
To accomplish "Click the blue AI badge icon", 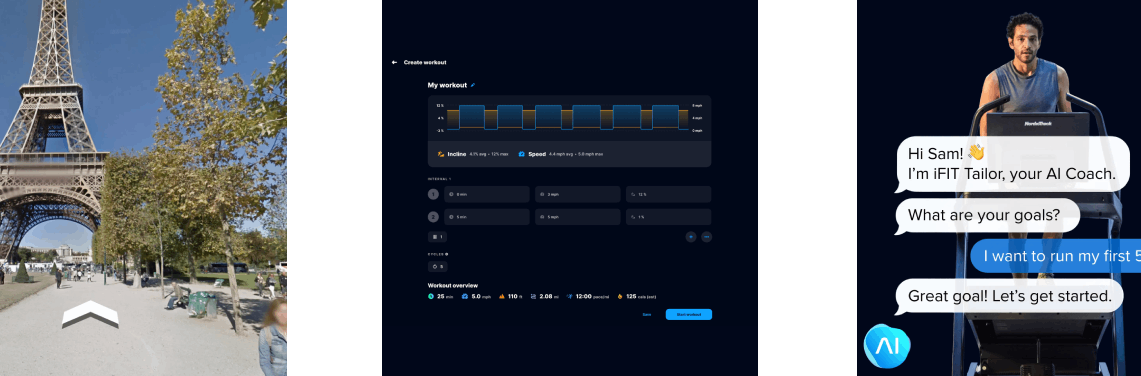I will click(887, 345).
